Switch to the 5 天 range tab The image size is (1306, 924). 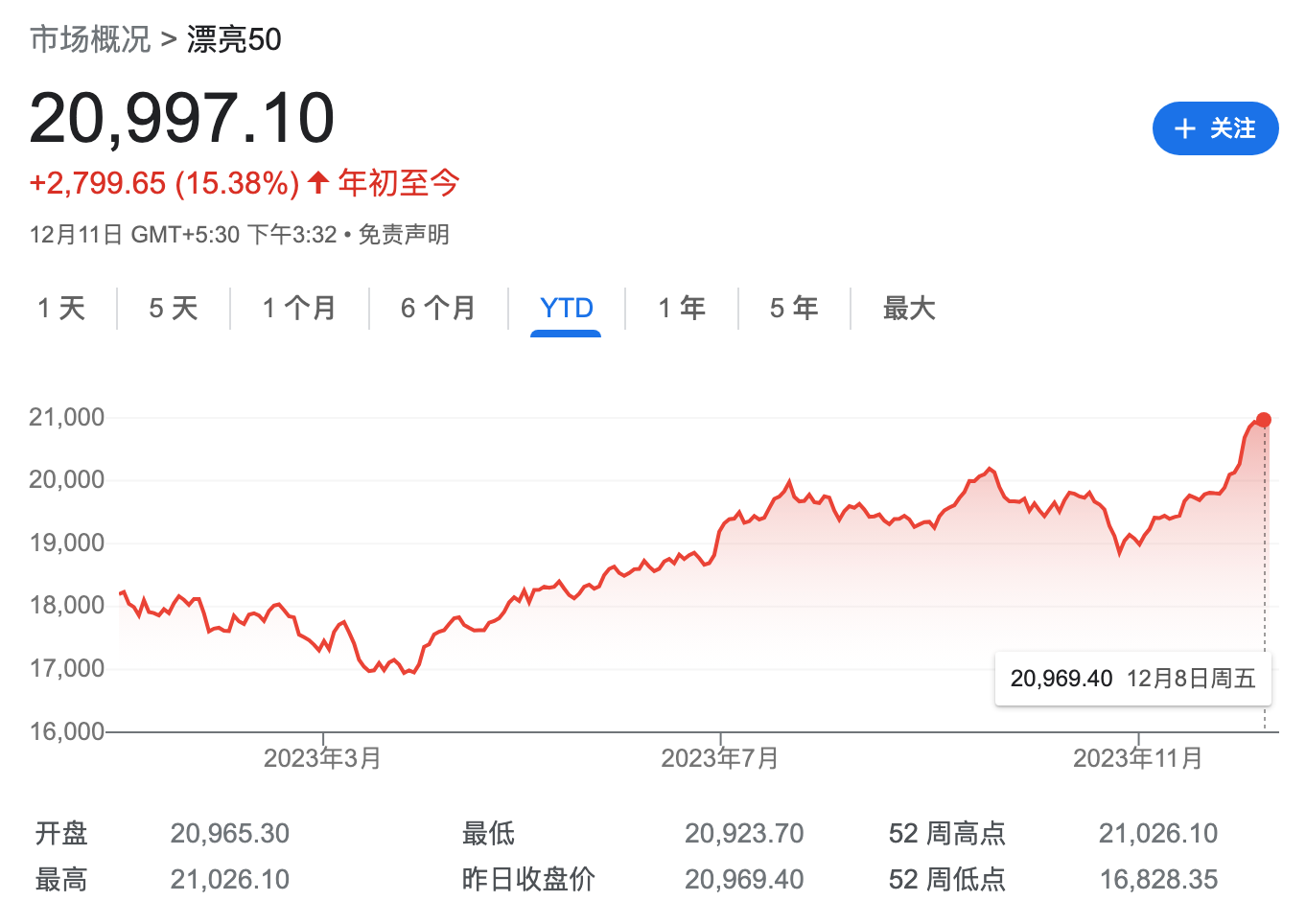pos(174,308)
